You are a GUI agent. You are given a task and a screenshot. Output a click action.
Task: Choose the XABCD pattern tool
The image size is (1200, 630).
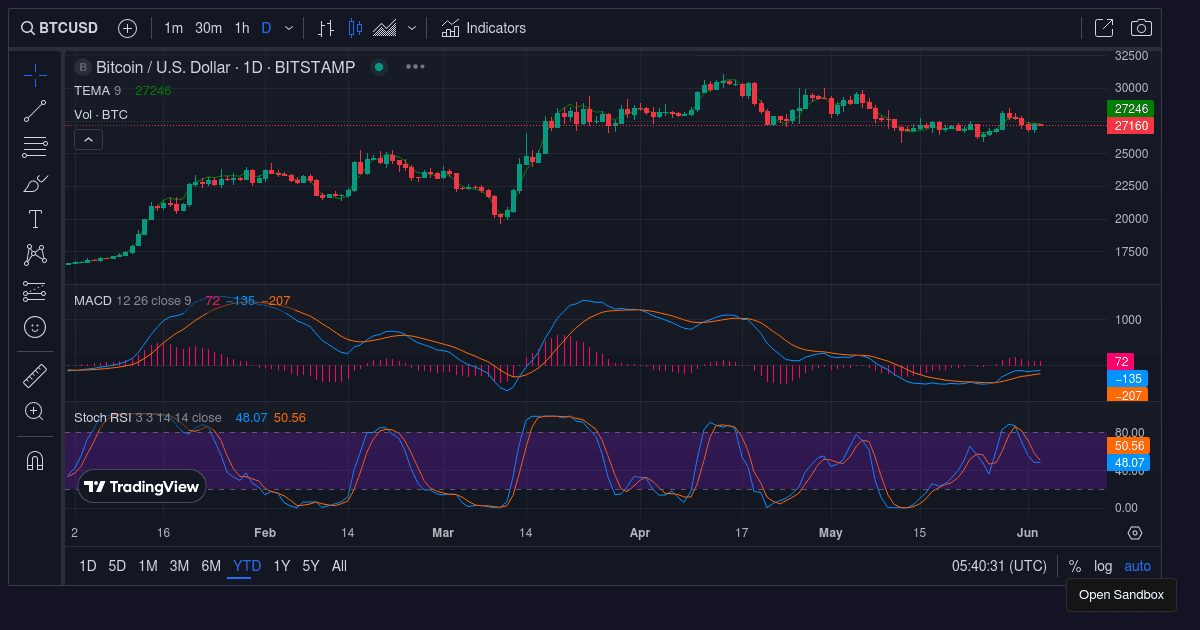(x=34, y=254)
